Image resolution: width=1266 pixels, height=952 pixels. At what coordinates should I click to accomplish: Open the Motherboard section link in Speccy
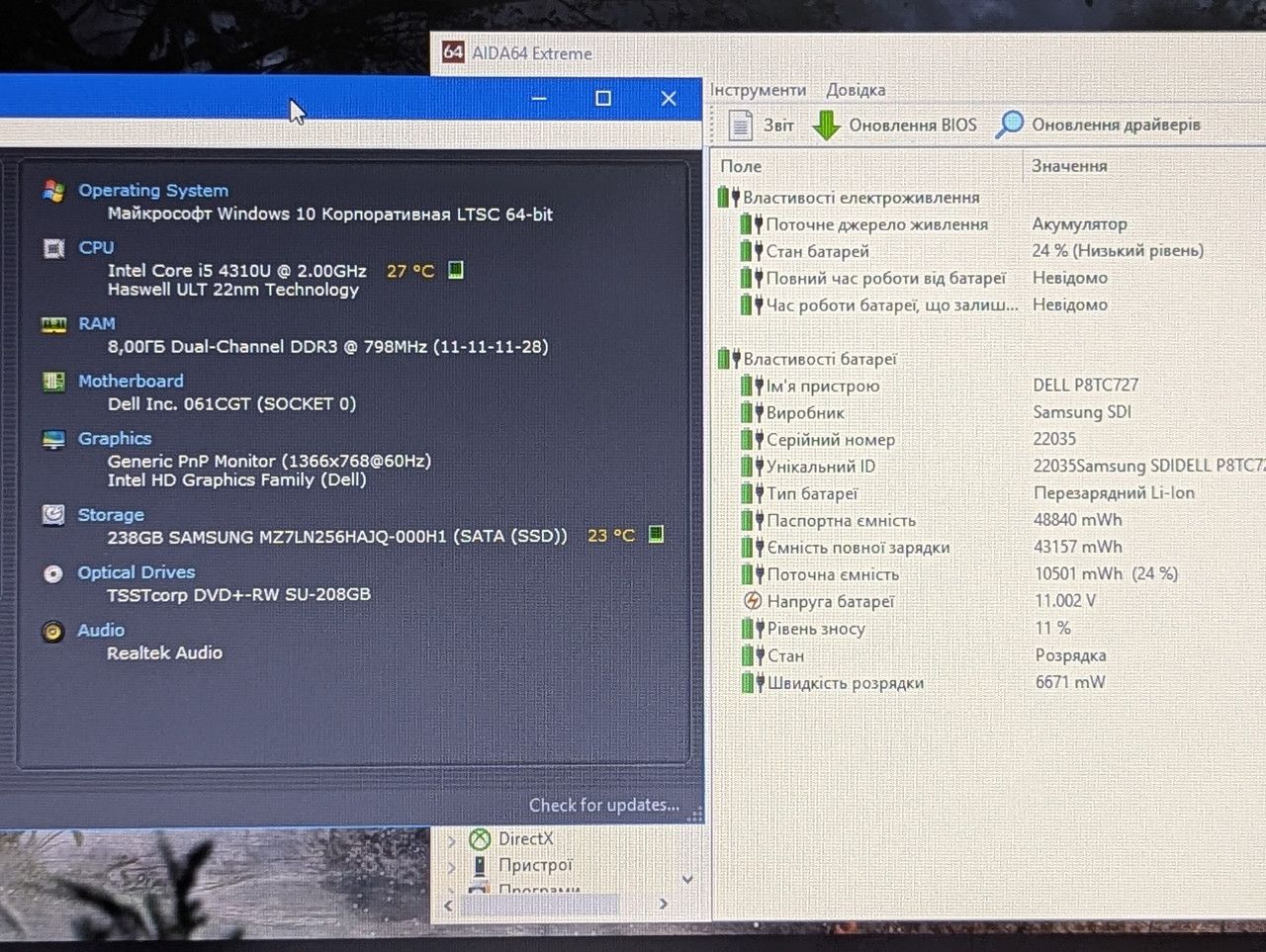[131, 382]
